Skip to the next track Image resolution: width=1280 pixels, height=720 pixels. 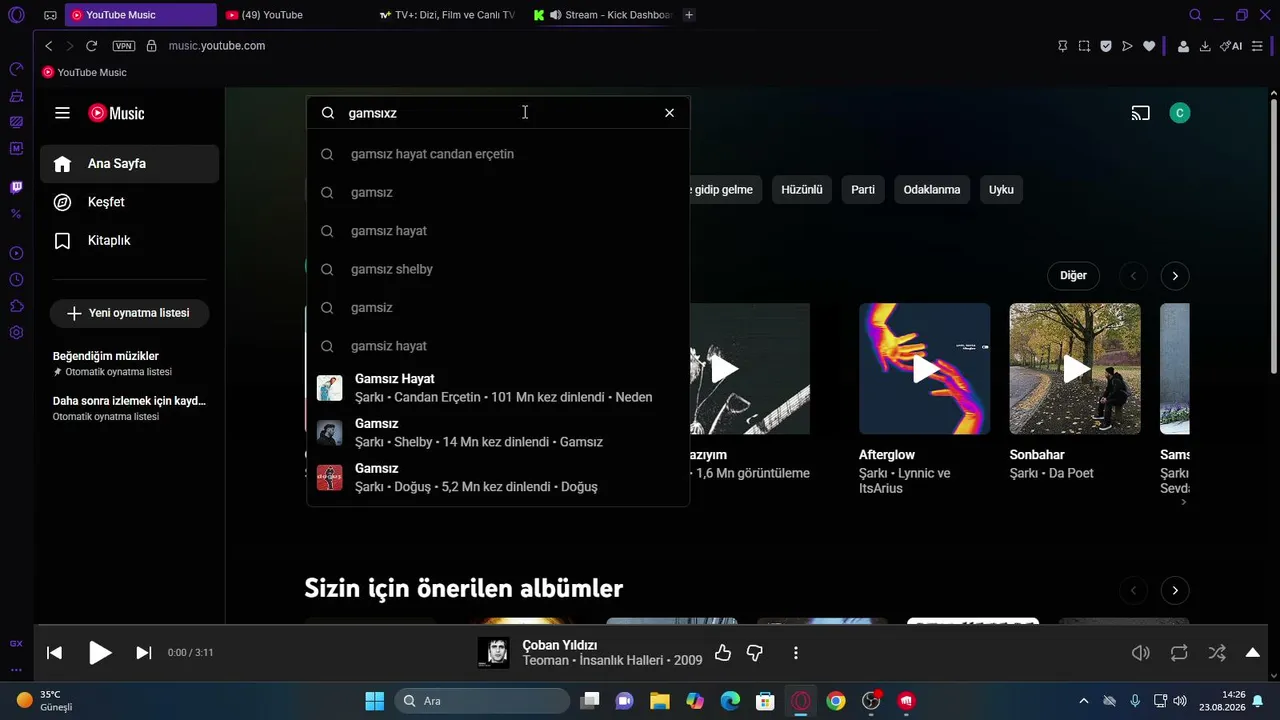point(144,653)
